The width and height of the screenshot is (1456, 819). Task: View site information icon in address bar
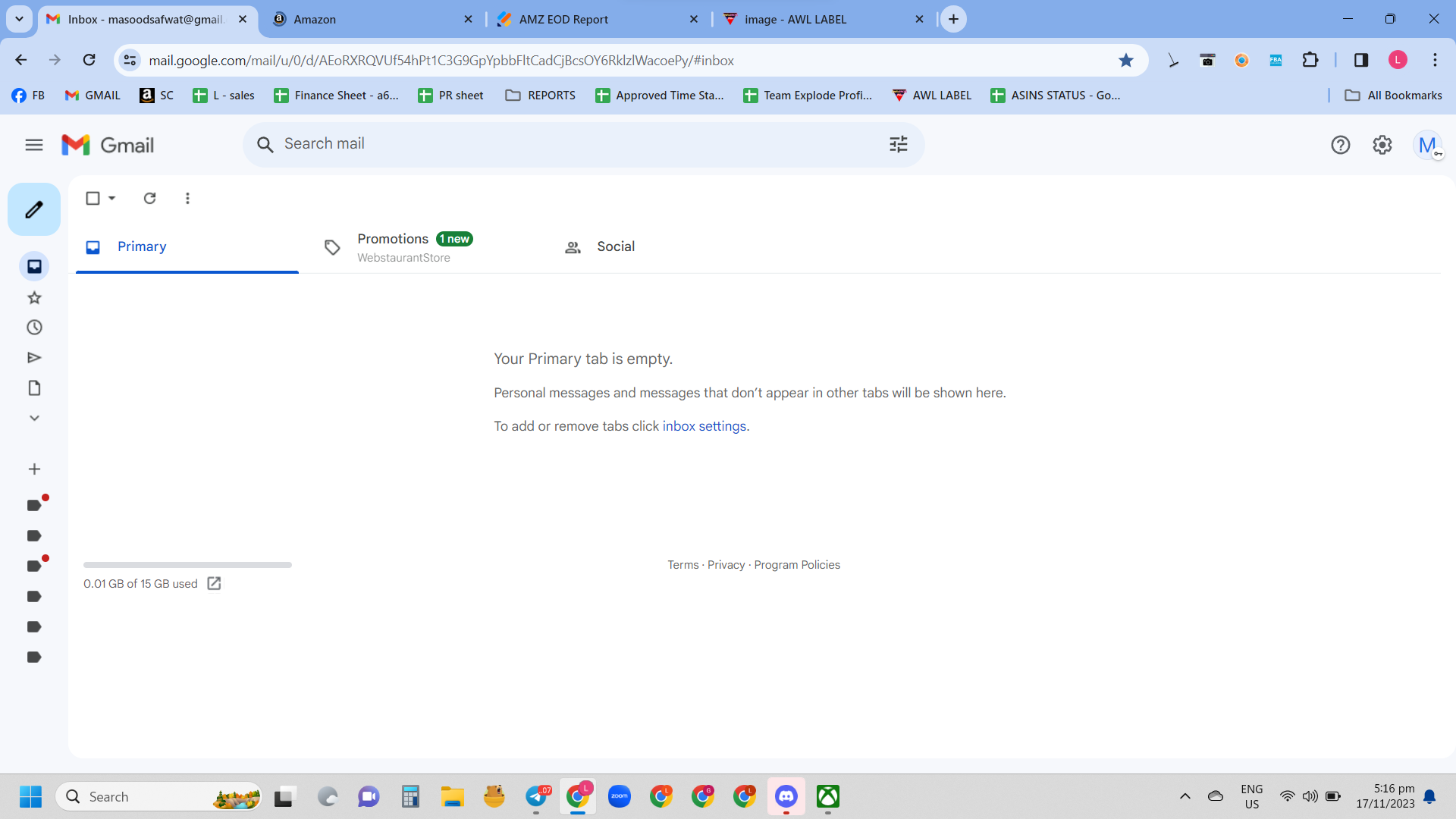(130, 60)
